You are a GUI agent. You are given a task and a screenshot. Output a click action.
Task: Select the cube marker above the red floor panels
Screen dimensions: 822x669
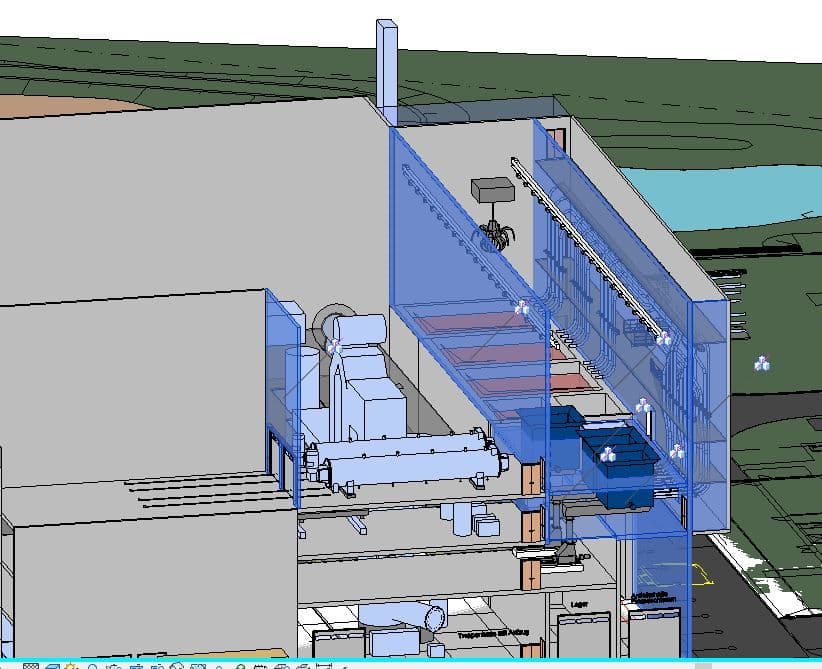coord(522,309)
